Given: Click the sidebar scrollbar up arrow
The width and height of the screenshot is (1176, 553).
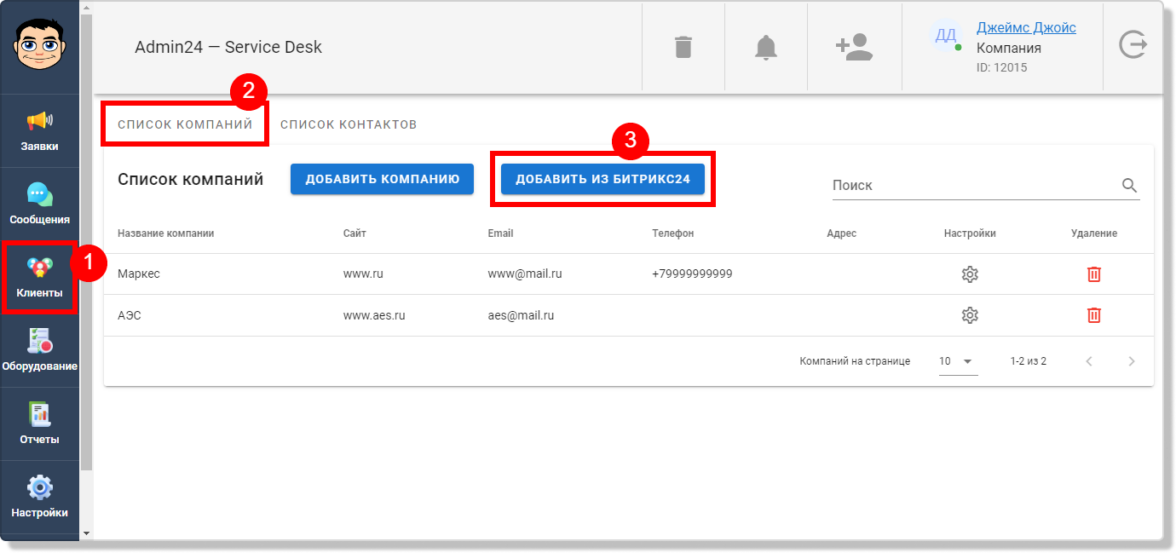Looking at the screenshot, I should click(86, 8).
